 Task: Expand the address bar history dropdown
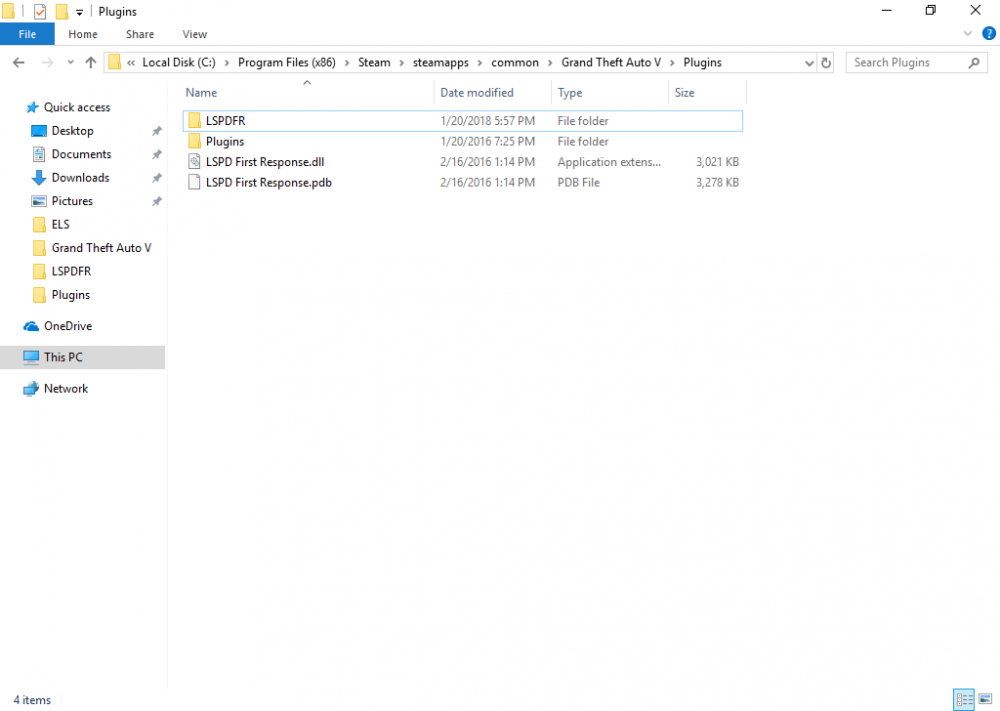pos(809,62)
